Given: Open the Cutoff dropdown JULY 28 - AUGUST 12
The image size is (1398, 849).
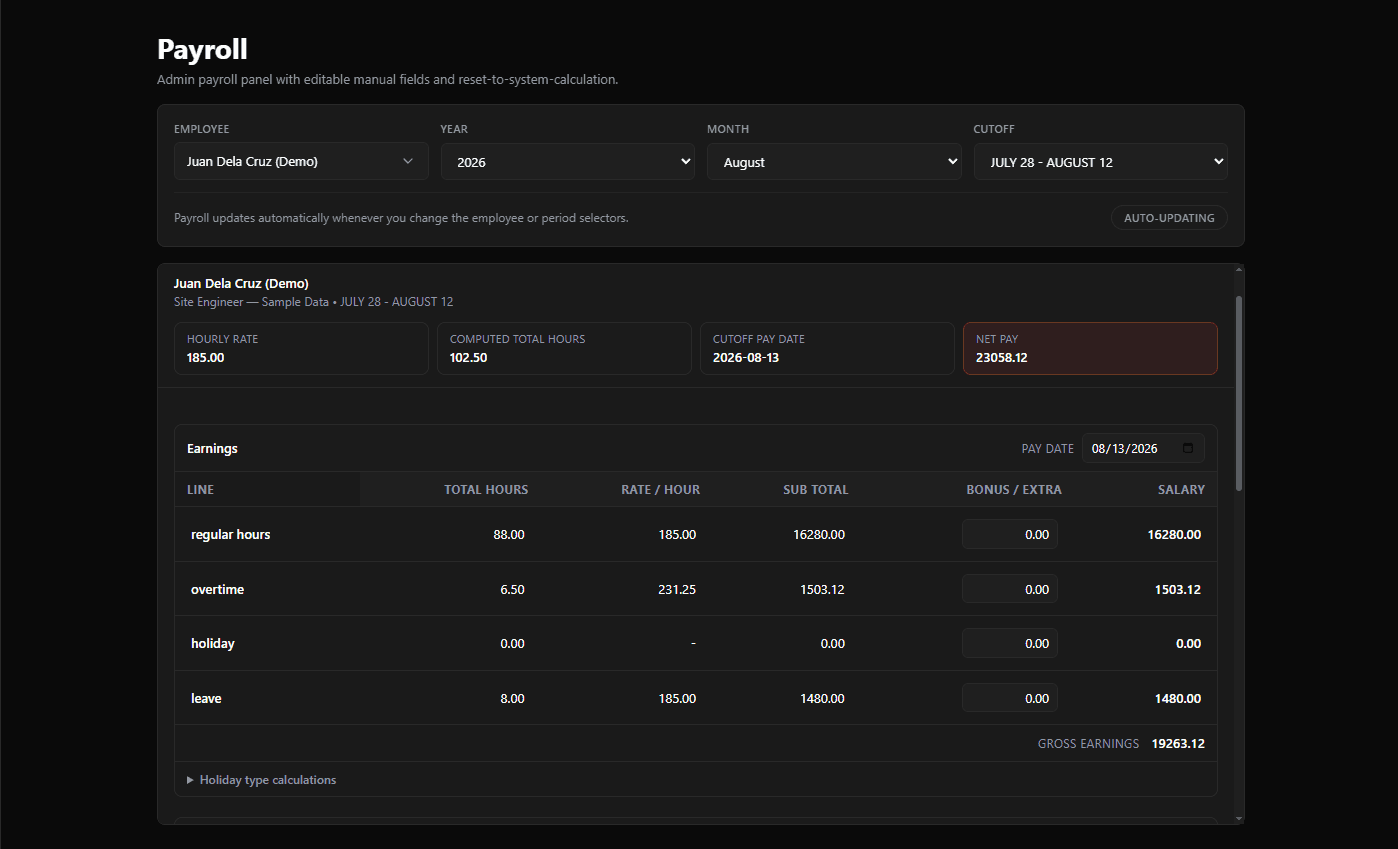Looking at the screenshot, I should 1101,161.
